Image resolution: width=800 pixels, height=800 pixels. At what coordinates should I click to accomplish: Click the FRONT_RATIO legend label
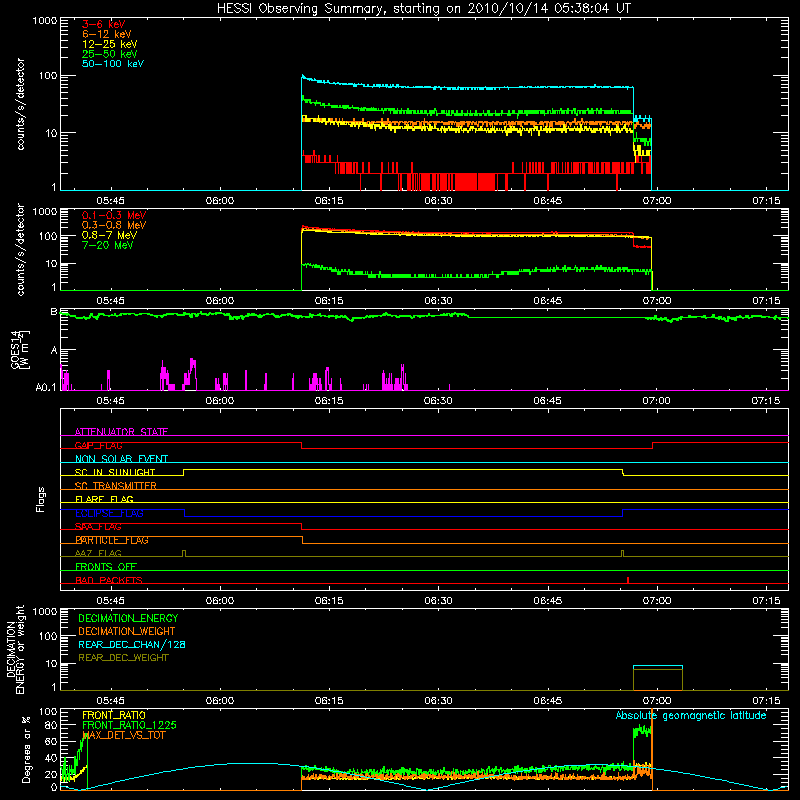click(114, 715)
